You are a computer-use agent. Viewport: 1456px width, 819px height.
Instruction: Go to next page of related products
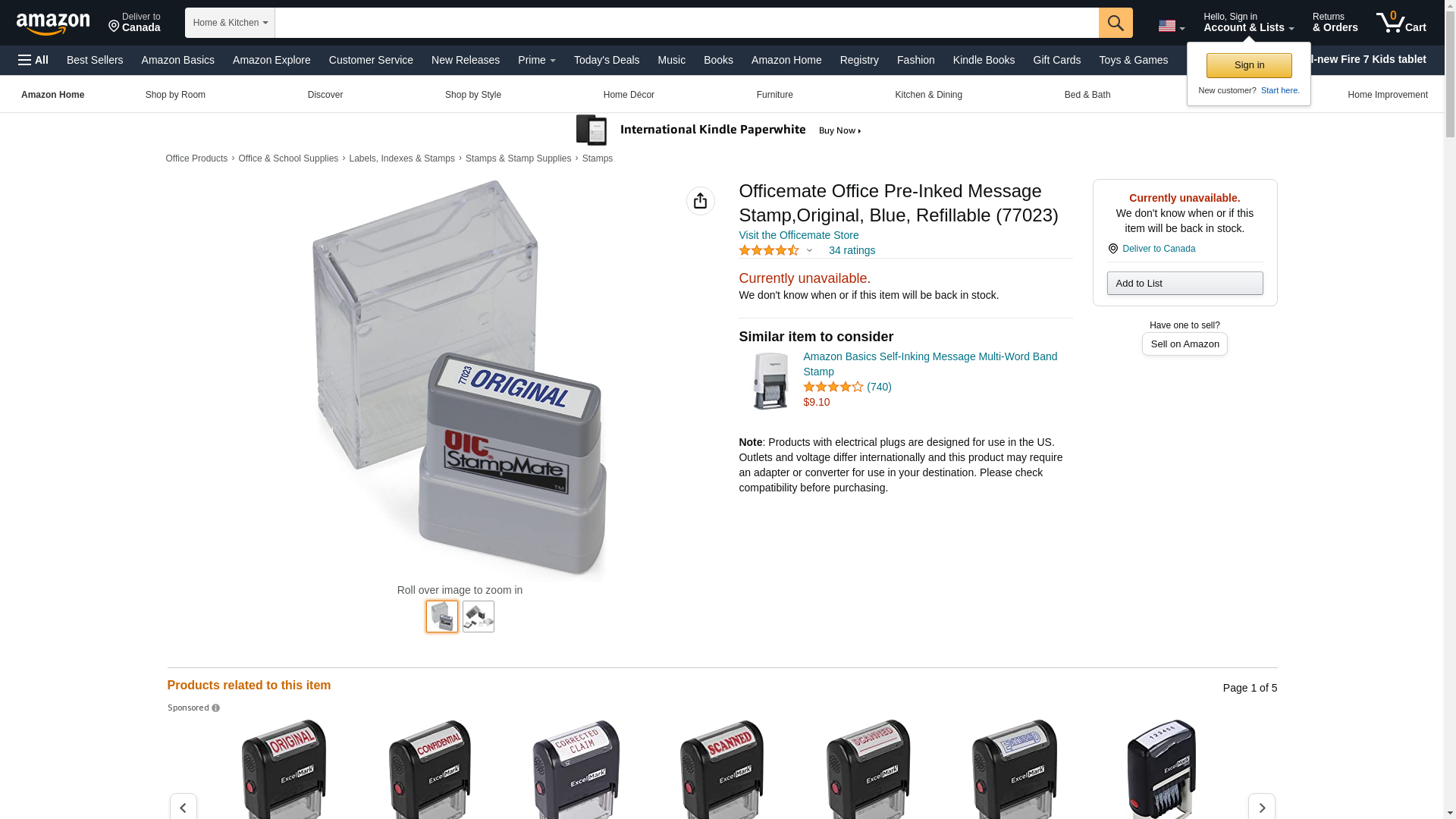click(x=1261, y=807)
